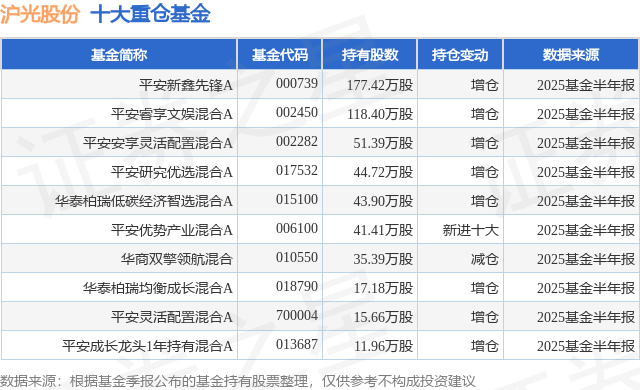Click the 177.42万股 holdings cell
This screenshot has width=640, height=390.
click(380, 85)
